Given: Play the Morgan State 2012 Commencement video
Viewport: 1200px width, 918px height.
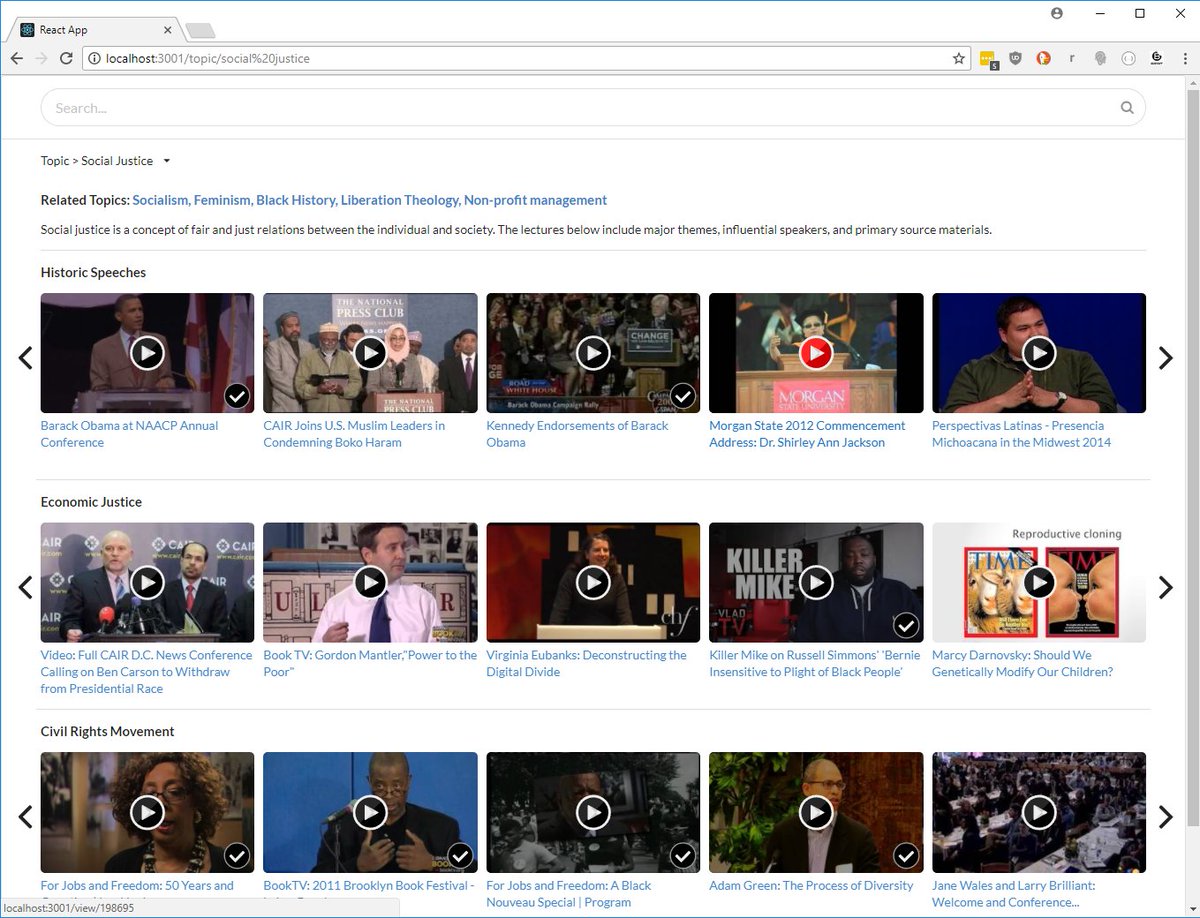Looking at the screenshot, I should (815, 352).
